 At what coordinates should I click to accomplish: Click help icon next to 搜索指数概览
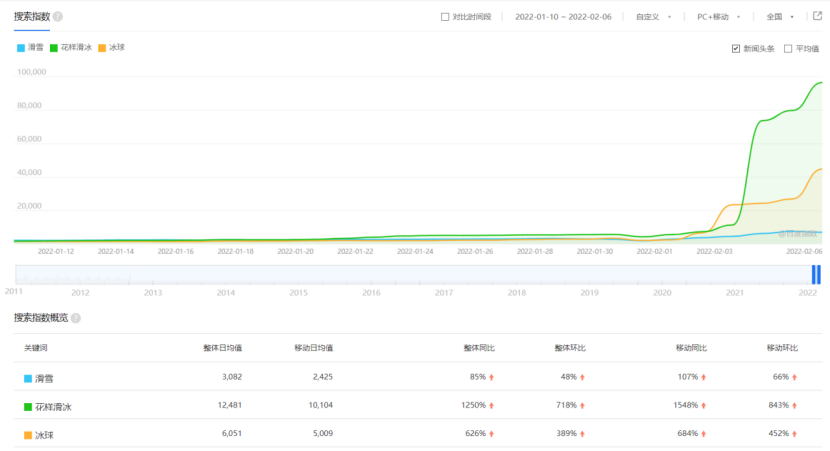76,318
